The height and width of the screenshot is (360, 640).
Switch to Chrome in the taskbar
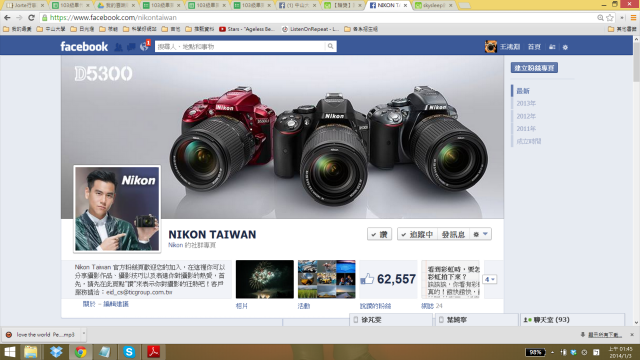tap(80, 352)
